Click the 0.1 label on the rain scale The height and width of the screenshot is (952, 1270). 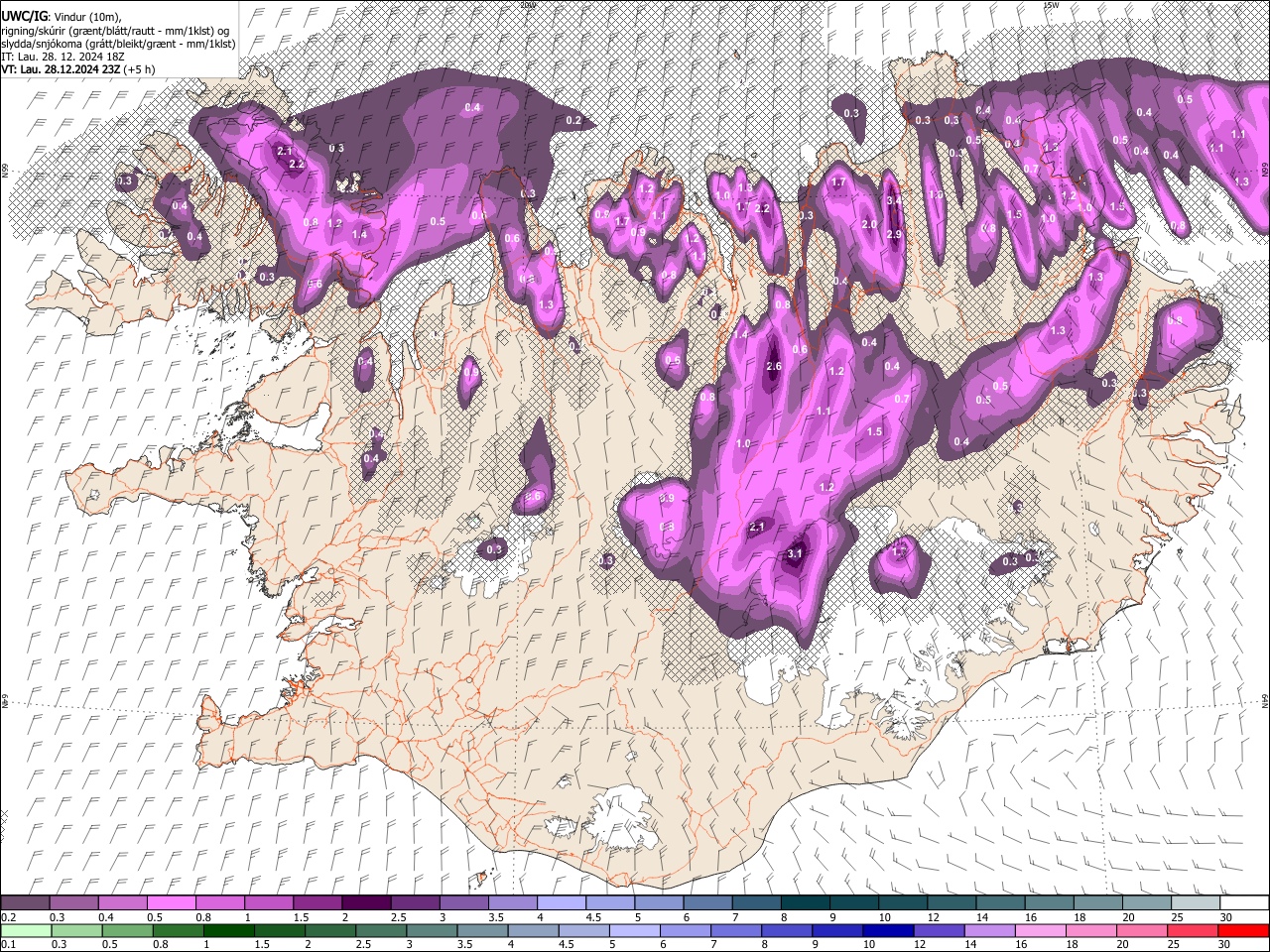click(x=7, y=944)
